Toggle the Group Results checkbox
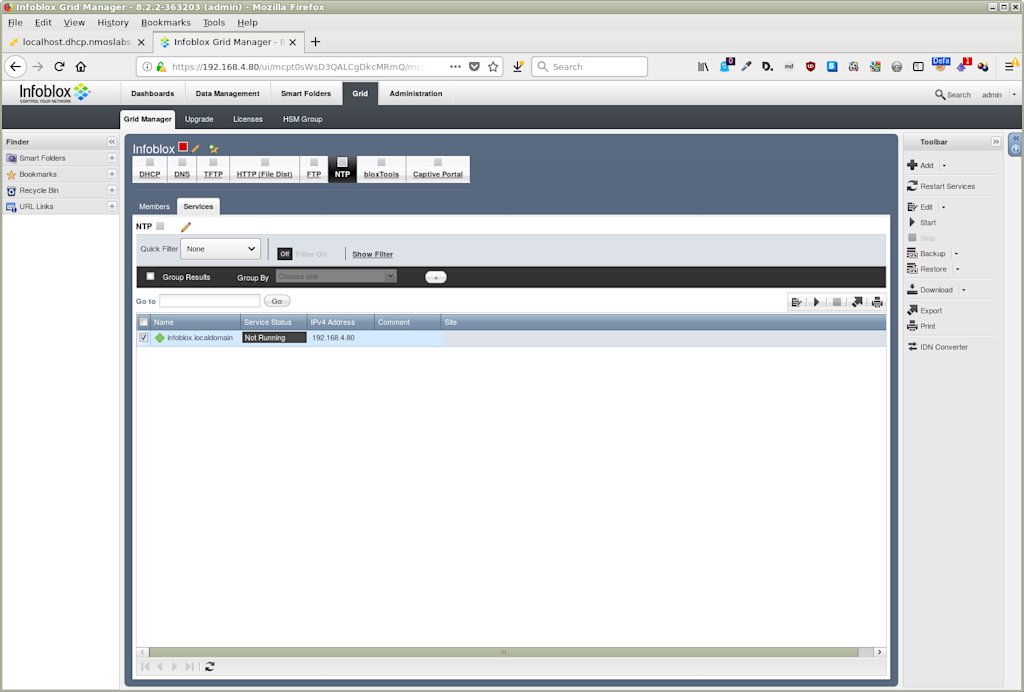 150,276
